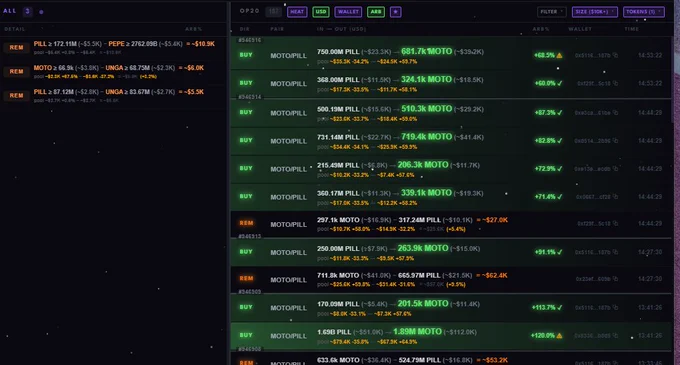This screenshot has height=365, width=680.
Task: Click the 324.1k MOTO output amount
Action: point(426,79)
